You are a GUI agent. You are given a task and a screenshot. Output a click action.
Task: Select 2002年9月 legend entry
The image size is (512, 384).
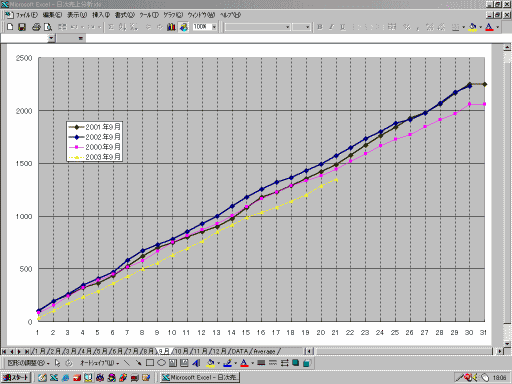point(94,137)
